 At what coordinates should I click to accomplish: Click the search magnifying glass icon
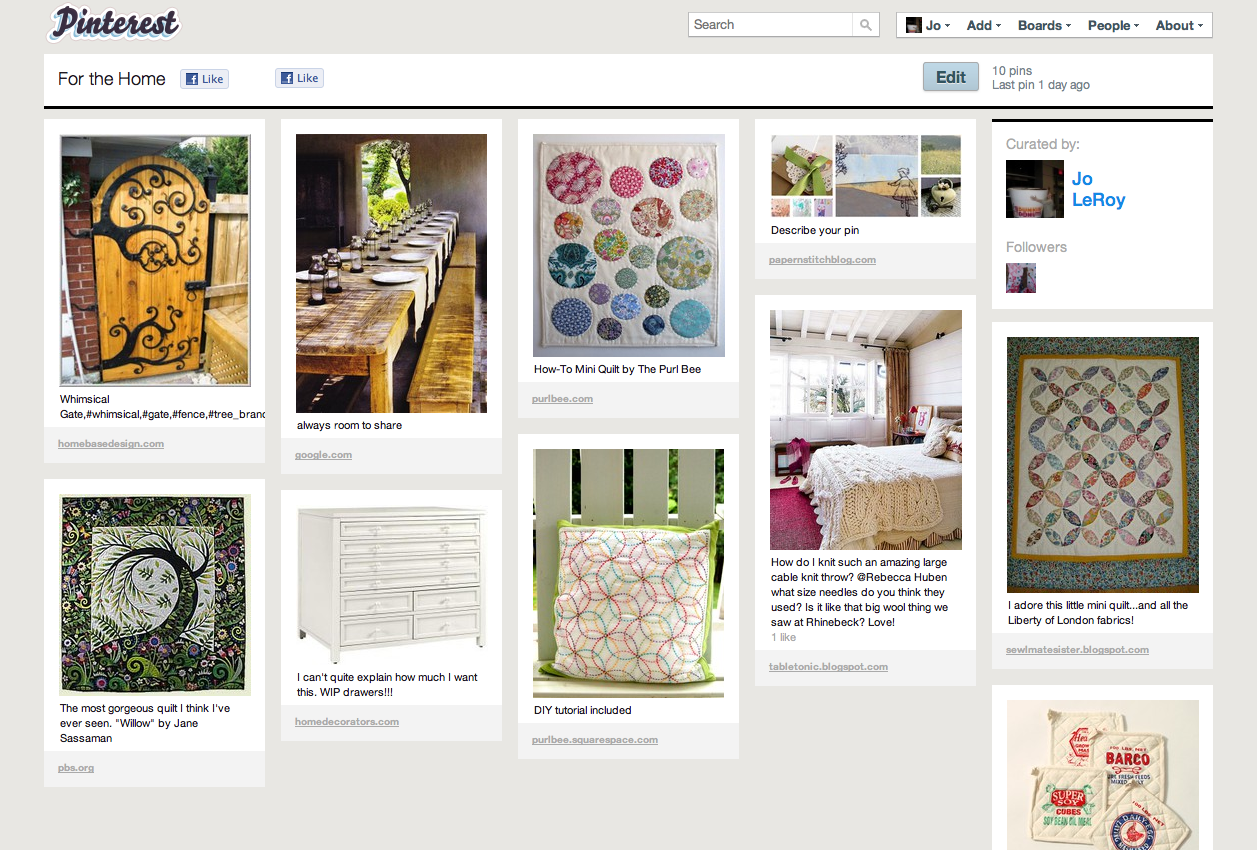pyautogui.click(x=866, y=25)
